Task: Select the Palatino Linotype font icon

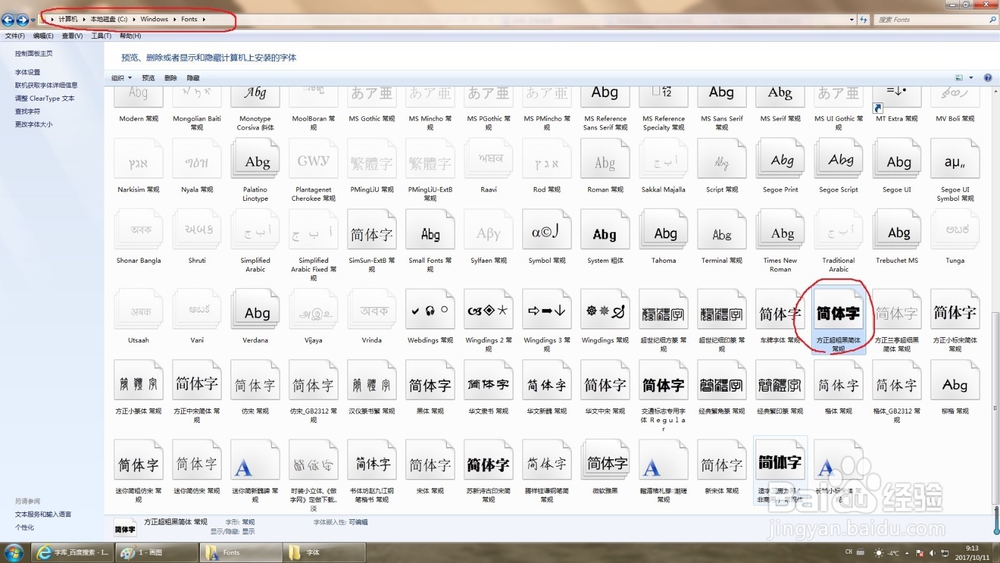Action: point(255,159)
